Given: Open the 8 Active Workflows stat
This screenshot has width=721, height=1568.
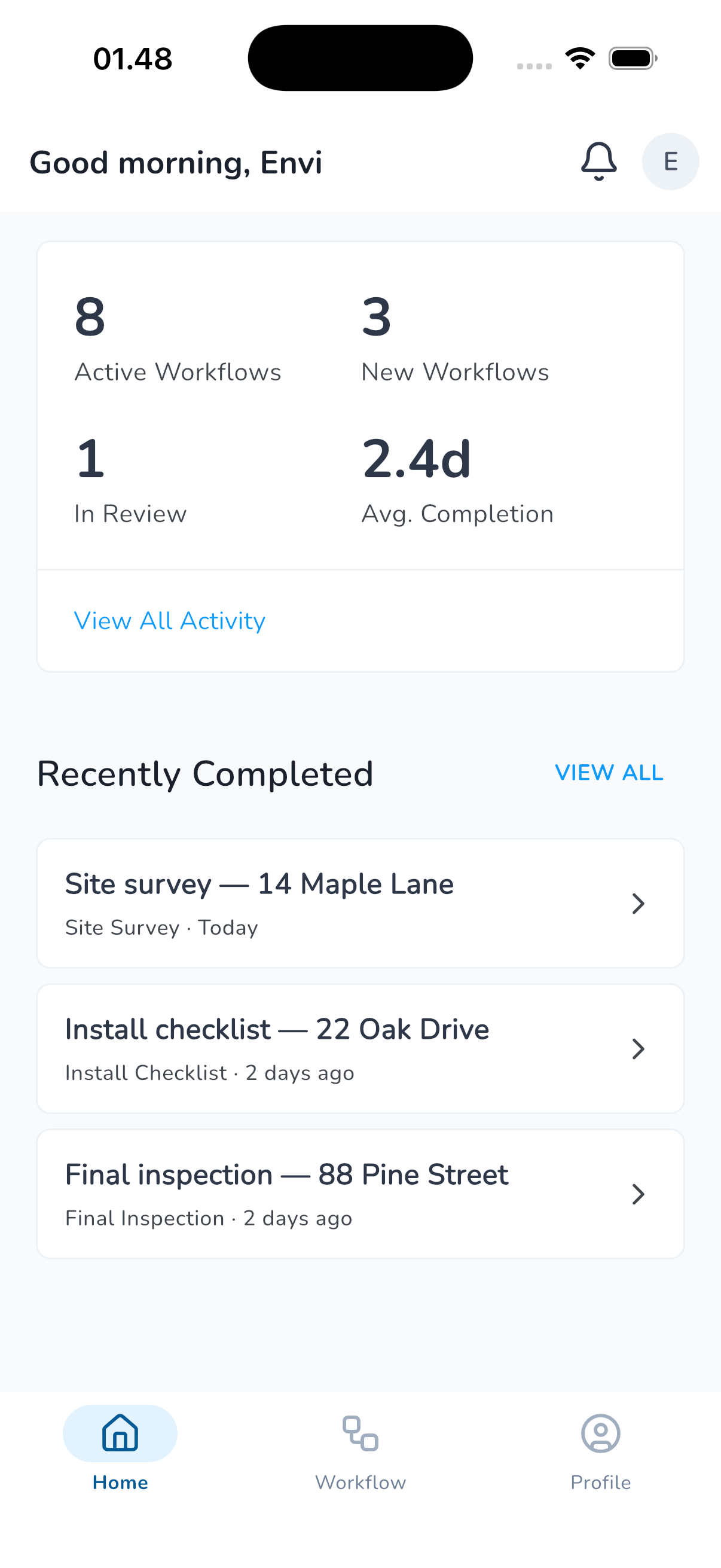Looking at the screenshot, I should tap(178, 340).
